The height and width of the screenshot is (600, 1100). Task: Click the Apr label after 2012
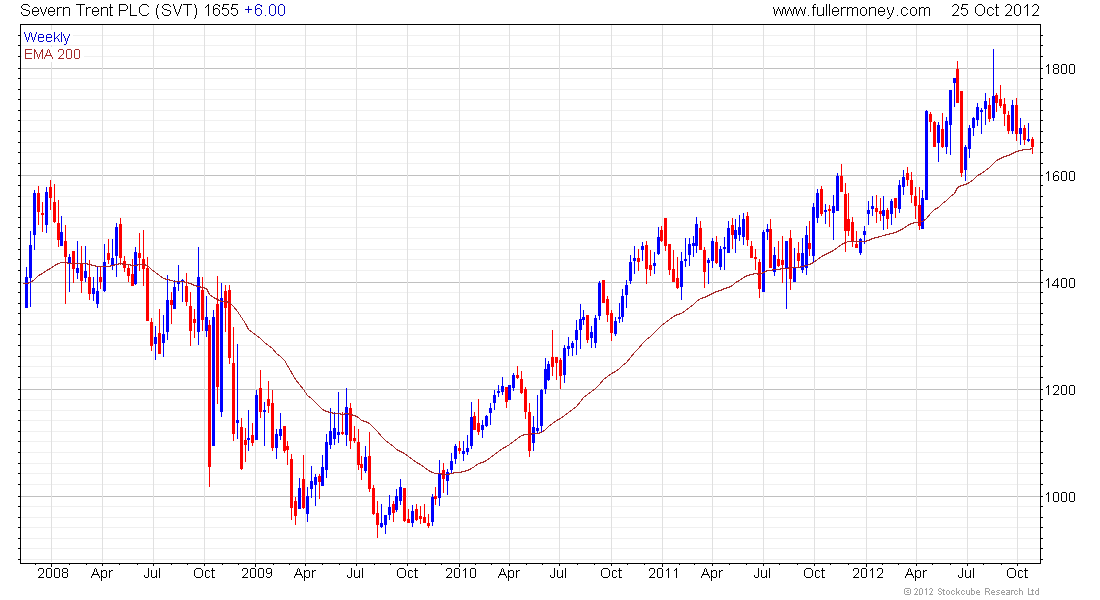(x=915, y=573)
